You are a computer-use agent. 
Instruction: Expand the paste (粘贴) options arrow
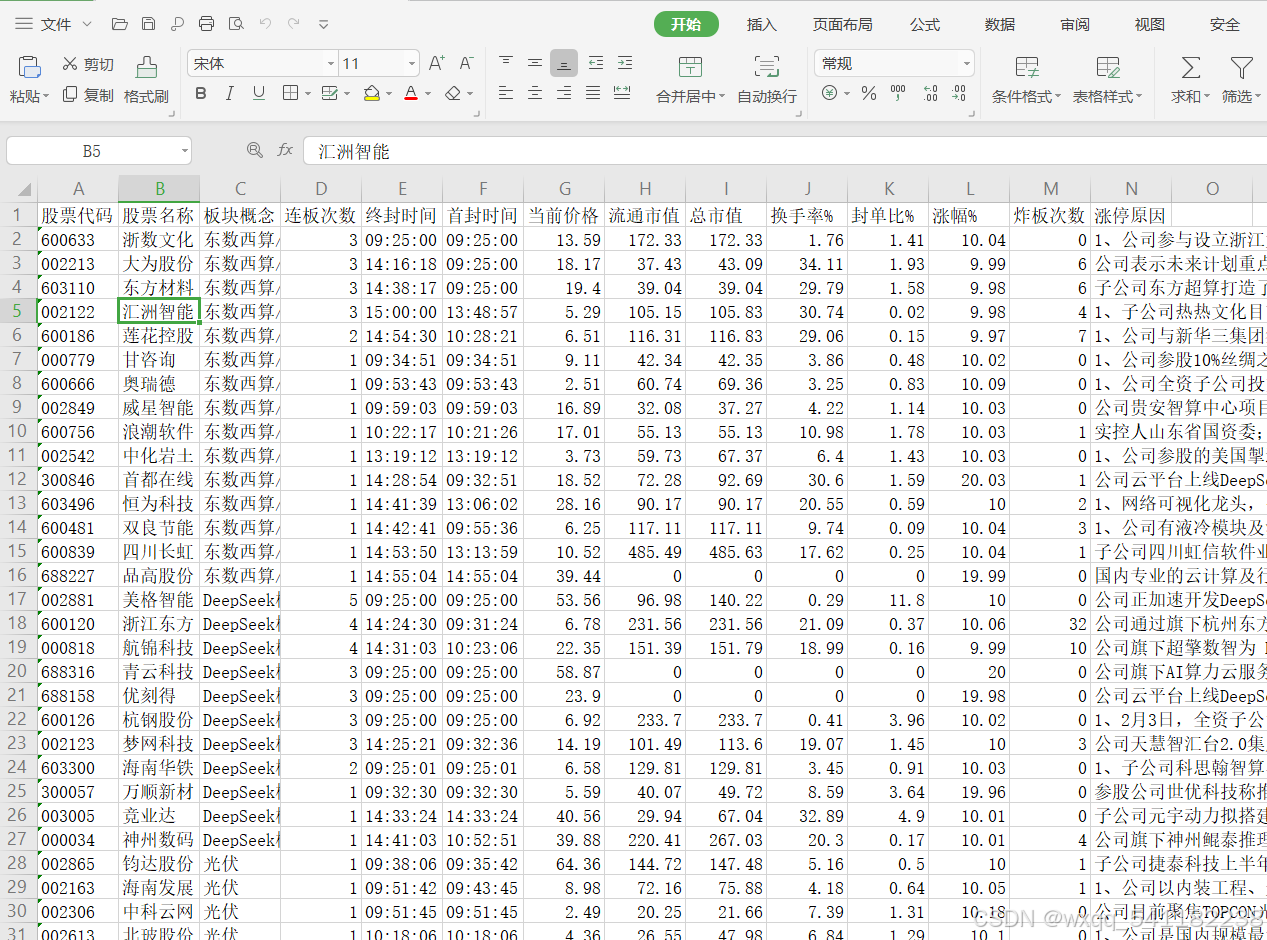tap(46, 97)
